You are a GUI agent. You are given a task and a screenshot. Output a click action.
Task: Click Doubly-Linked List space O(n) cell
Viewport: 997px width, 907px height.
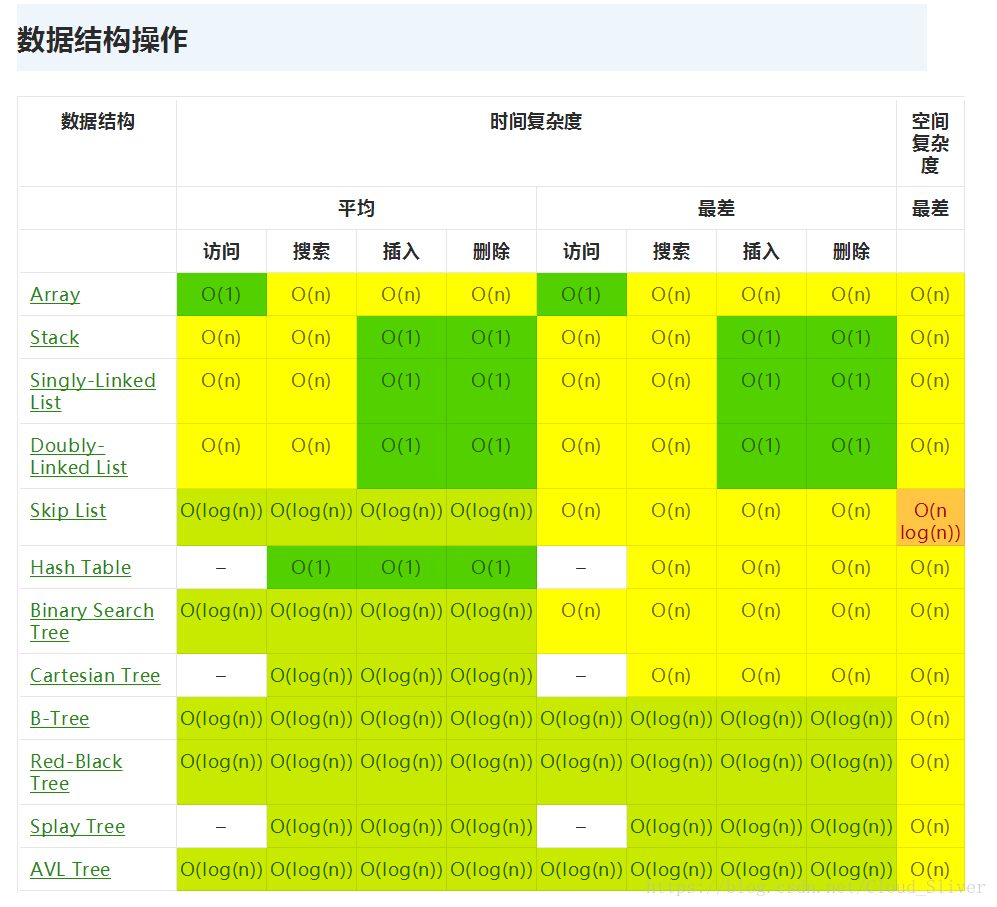[x=930, y=456]
